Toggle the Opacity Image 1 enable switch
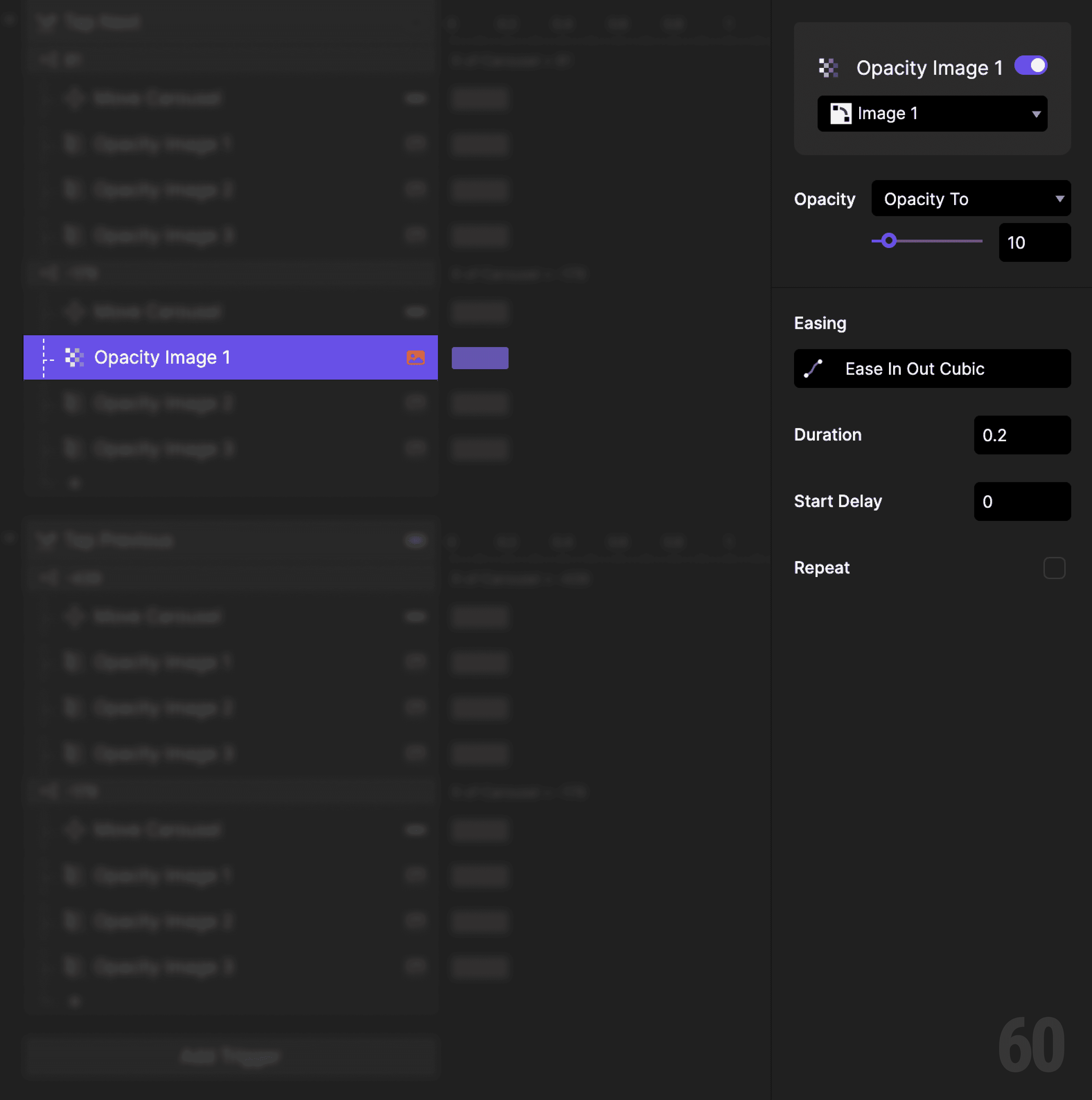The height and width of the screenshot is (1100, 1092). [x=1030, y=65]
